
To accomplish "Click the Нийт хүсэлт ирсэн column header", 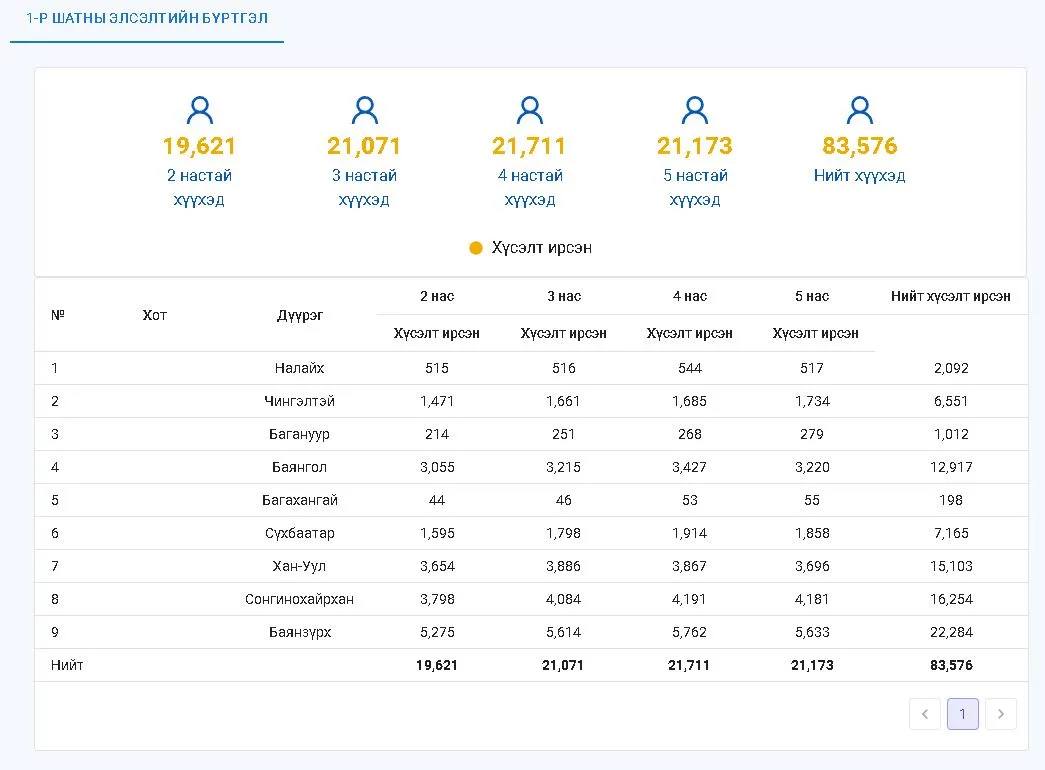I will (951, 296).
